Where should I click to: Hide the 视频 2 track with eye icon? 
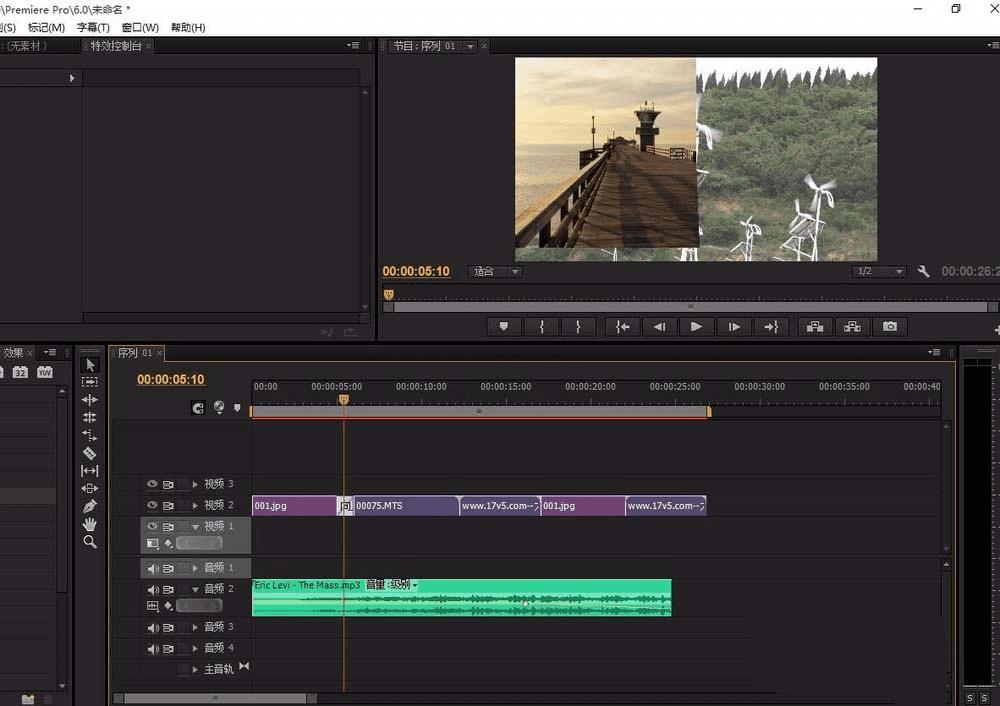coord(153,506)
